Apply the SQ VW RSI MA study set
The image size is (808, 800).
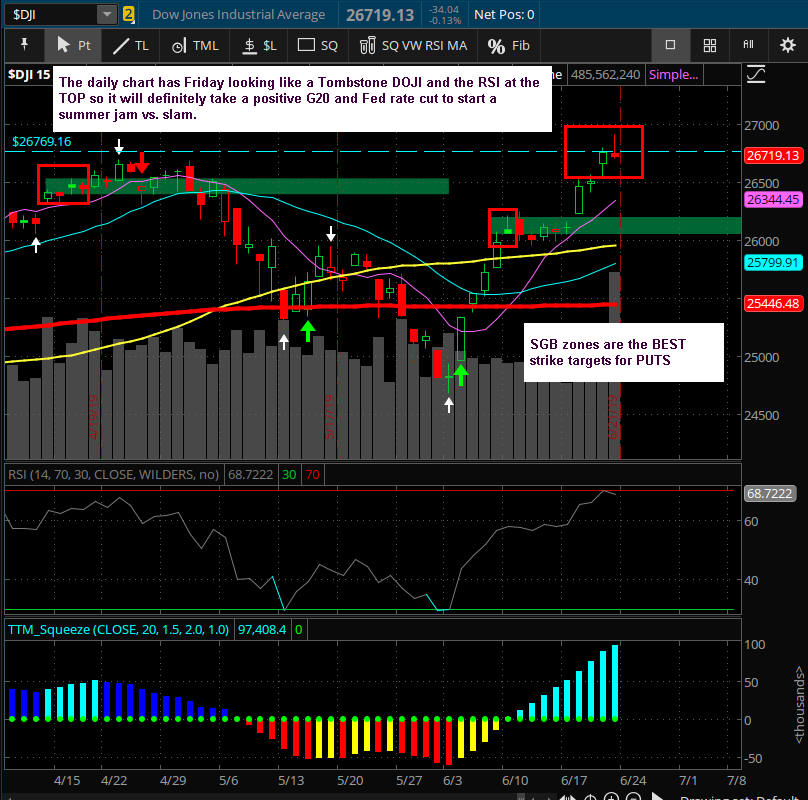(412, 45)
